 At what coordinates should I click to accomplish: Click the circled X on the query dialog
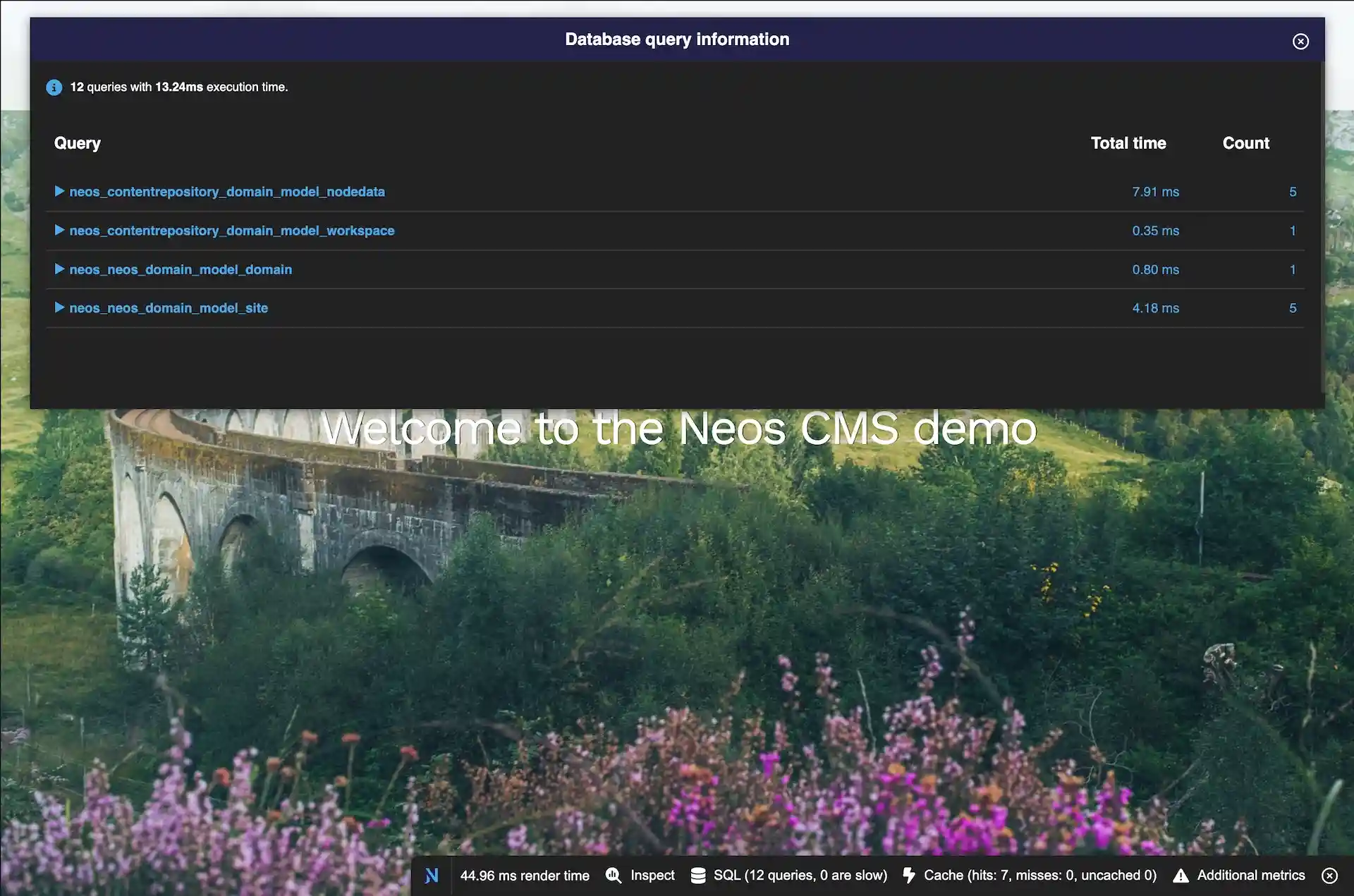point(1300,41)
